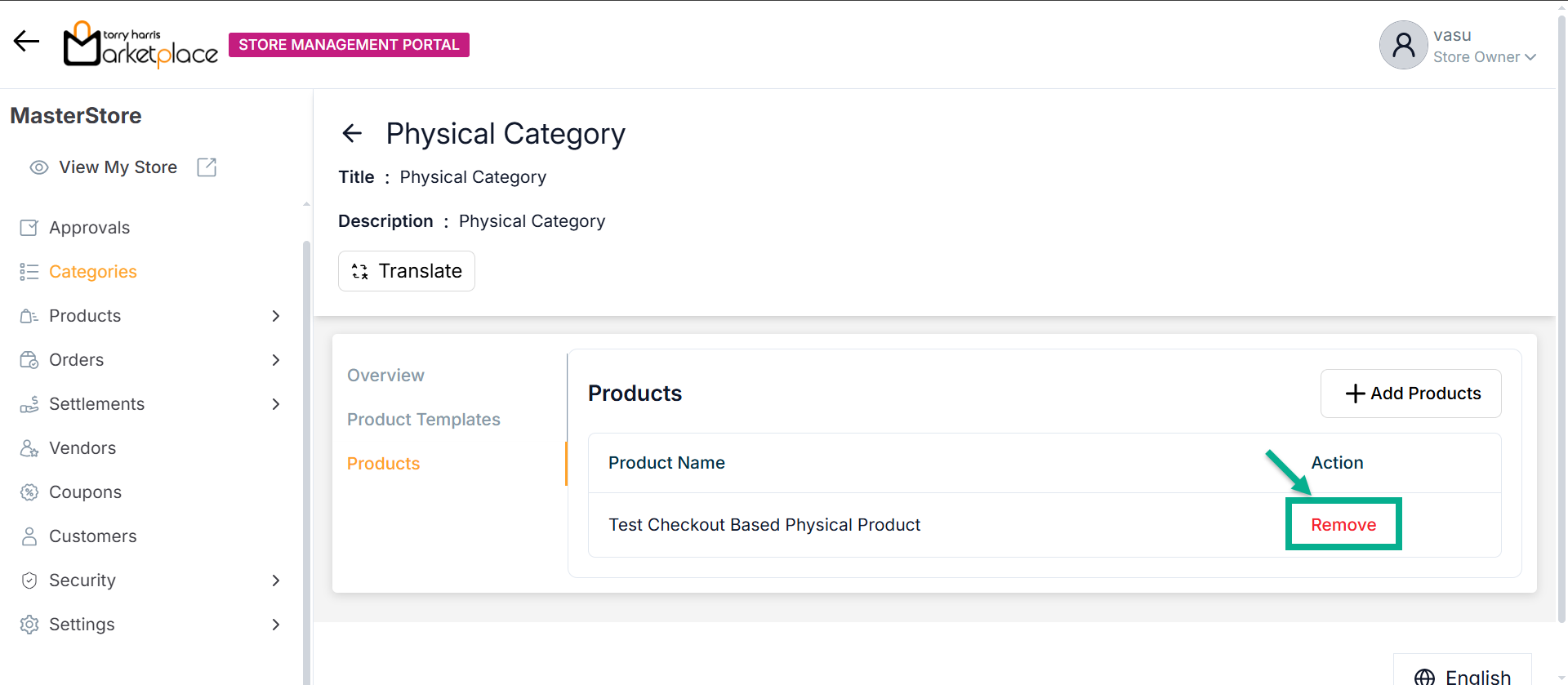Select the Product Templates tab
The image size is (1568, 685).
[423, 420]
